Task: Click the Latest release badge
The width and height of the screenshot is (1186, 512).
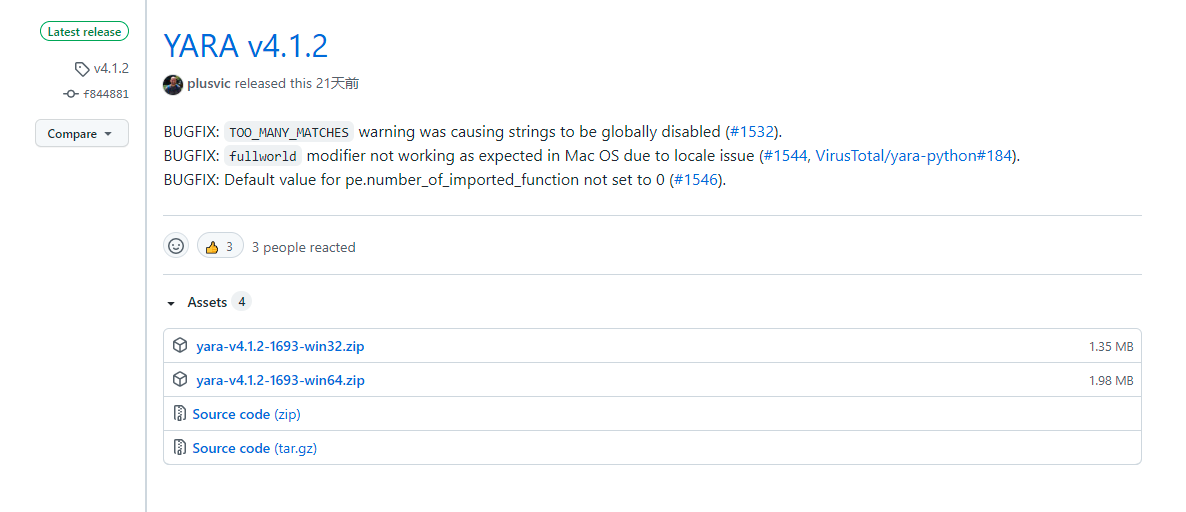Action: click(85, 32)
